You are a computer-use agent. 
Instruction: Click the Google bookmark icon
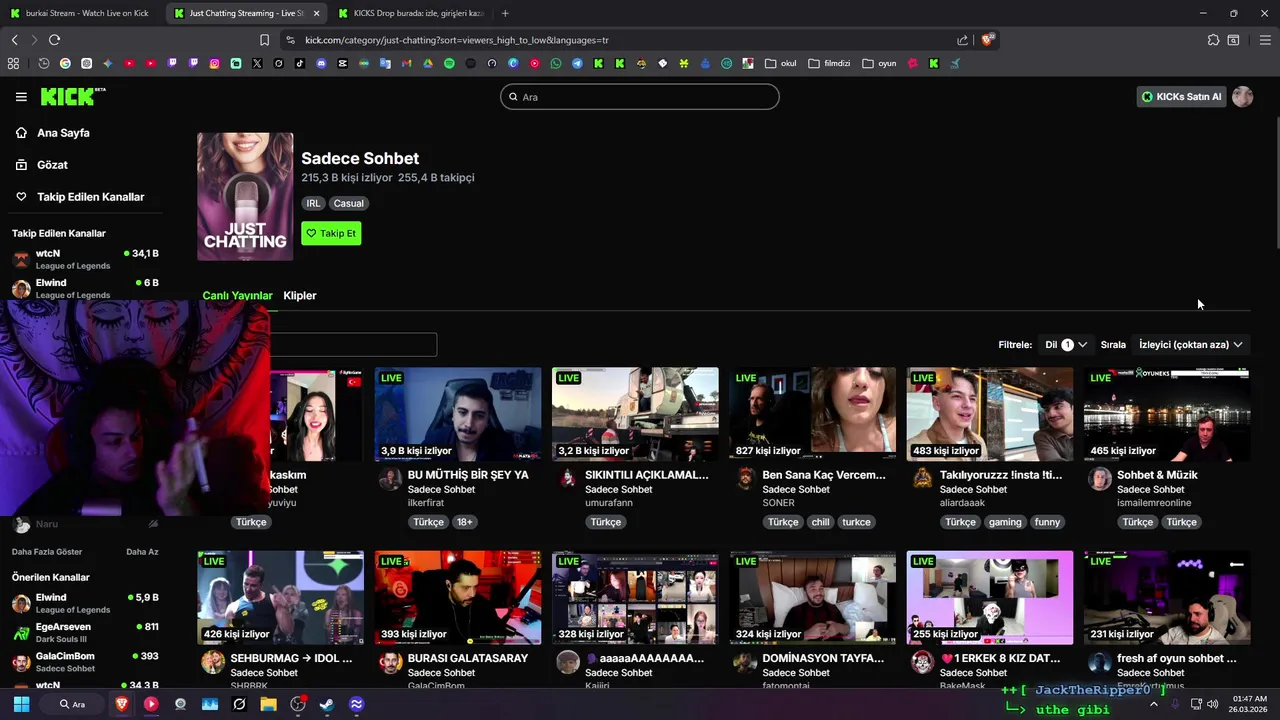pyautogui.click(x=65, y=63)
